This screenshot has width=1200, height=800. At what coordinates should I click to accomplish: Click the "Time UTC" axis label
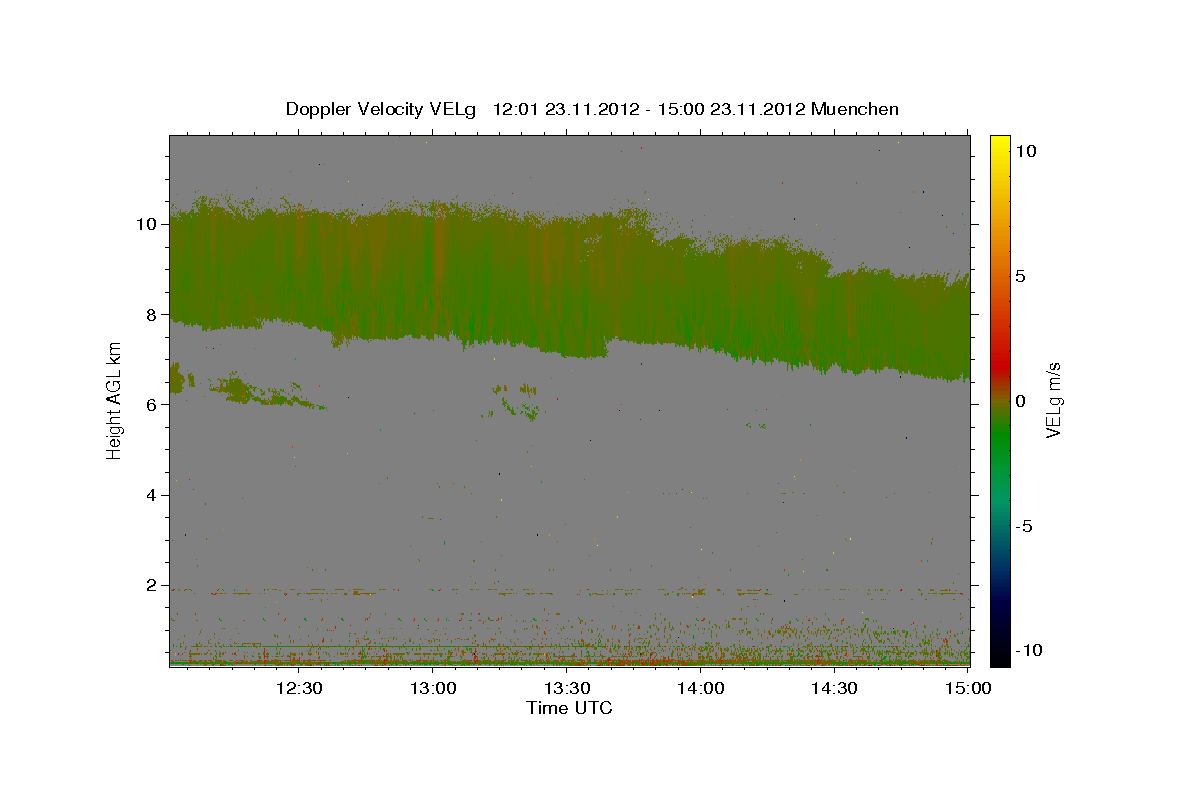pyautogui.click(x=569, y=708)
